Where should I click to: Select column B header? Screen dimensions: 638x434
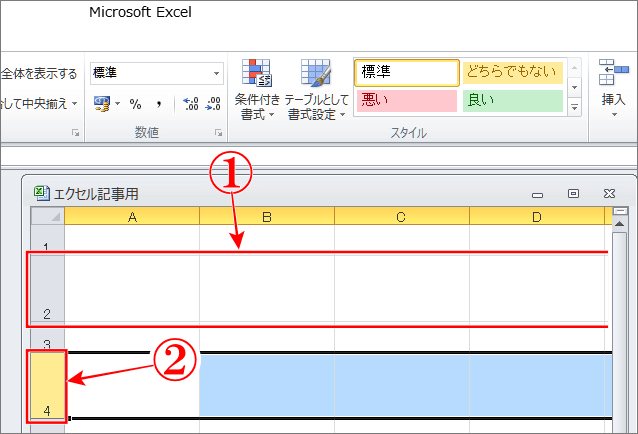coord(267,216)
